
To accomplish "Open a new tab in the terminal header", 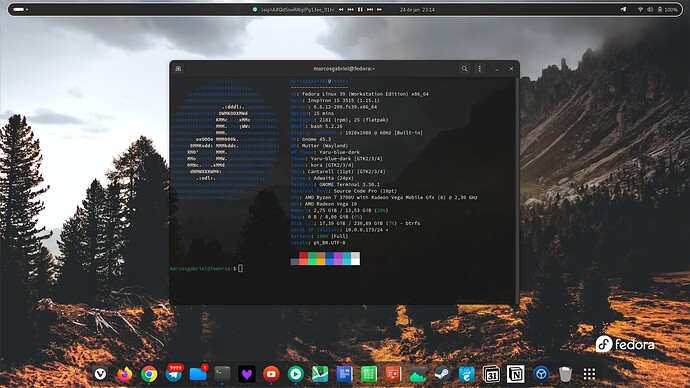I will click(178, 69).
